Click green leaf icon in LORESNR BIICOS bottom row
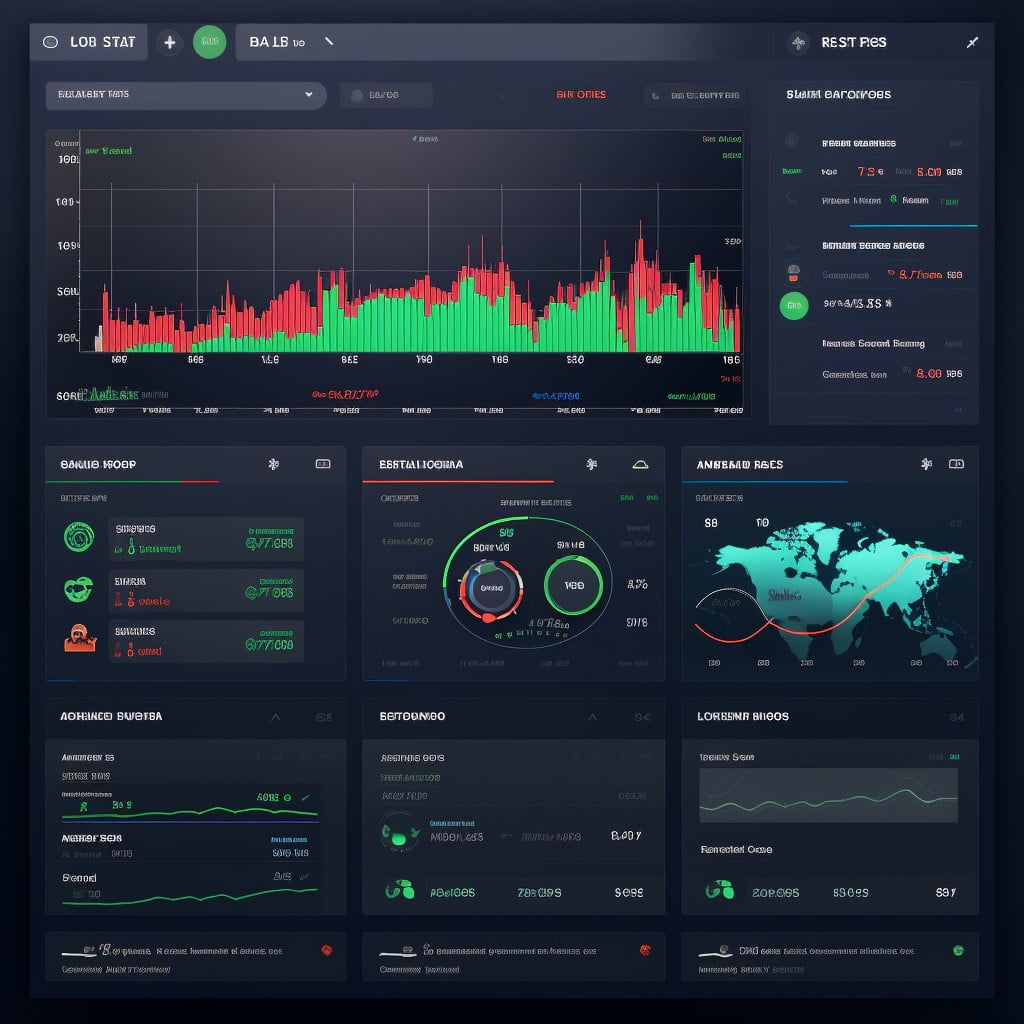 720,889
